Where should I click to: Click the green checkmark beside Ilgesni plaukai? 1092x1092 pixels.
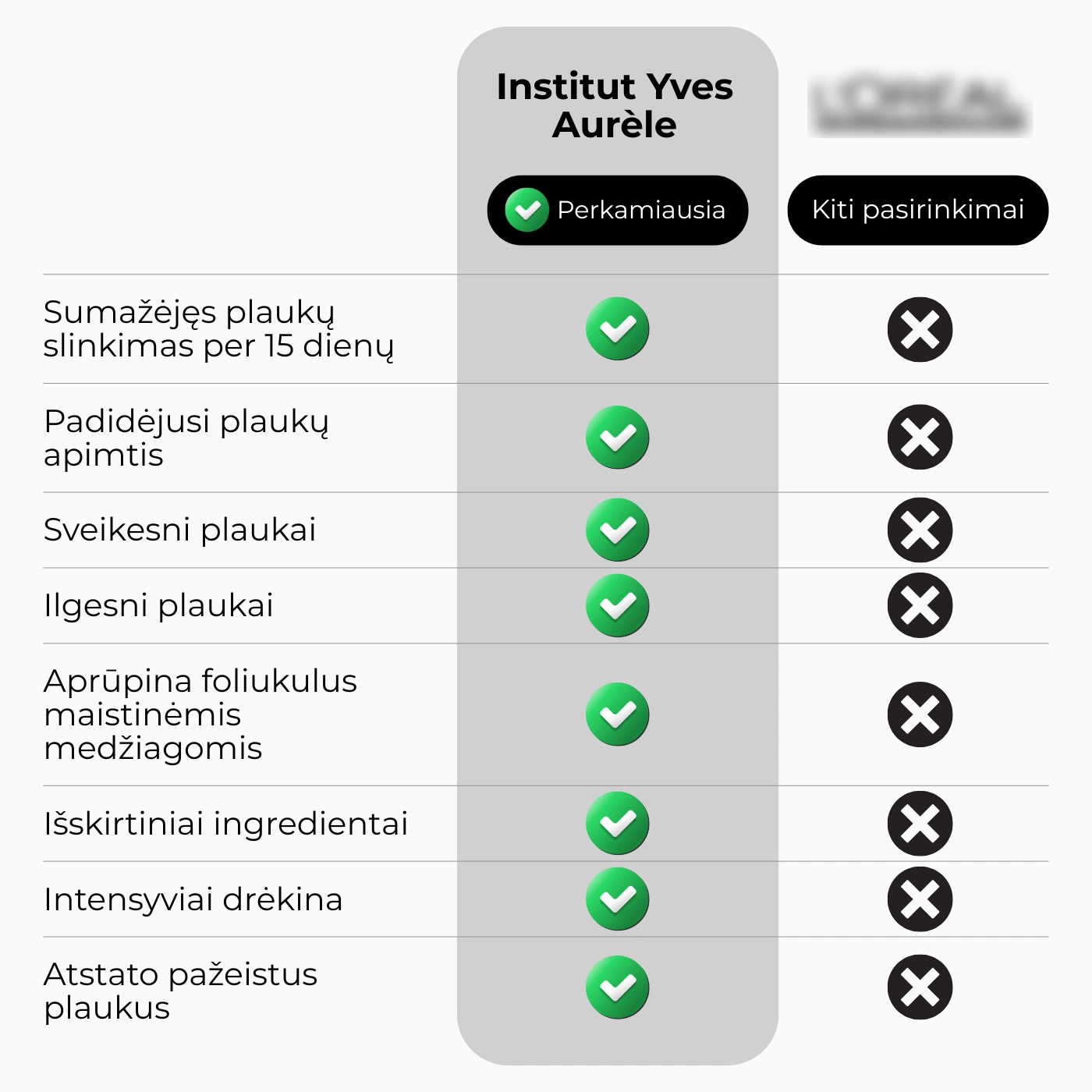tap(617, 605)
